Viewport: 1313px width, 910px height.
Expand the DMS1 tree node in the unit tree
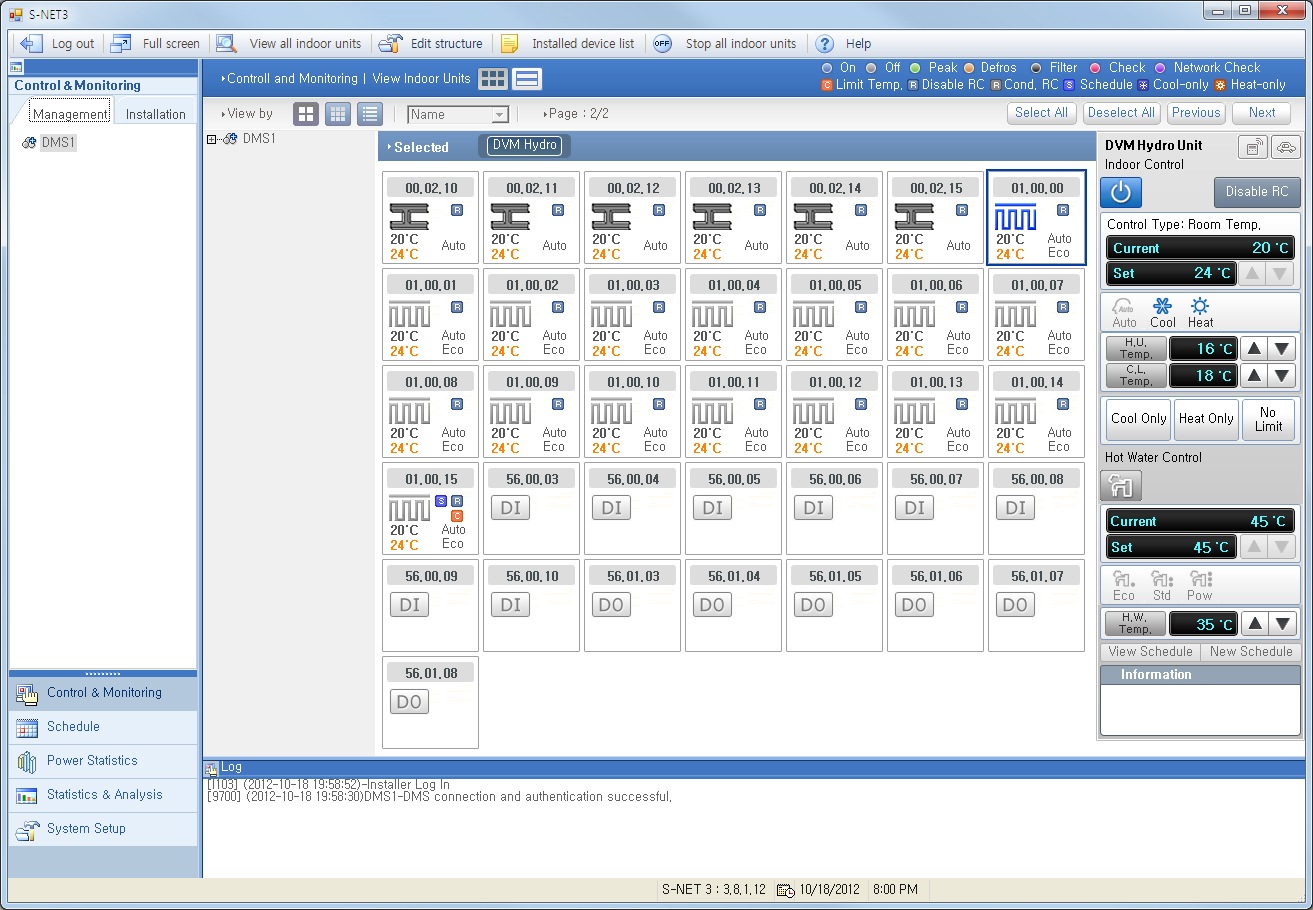[x=212, y=139]
